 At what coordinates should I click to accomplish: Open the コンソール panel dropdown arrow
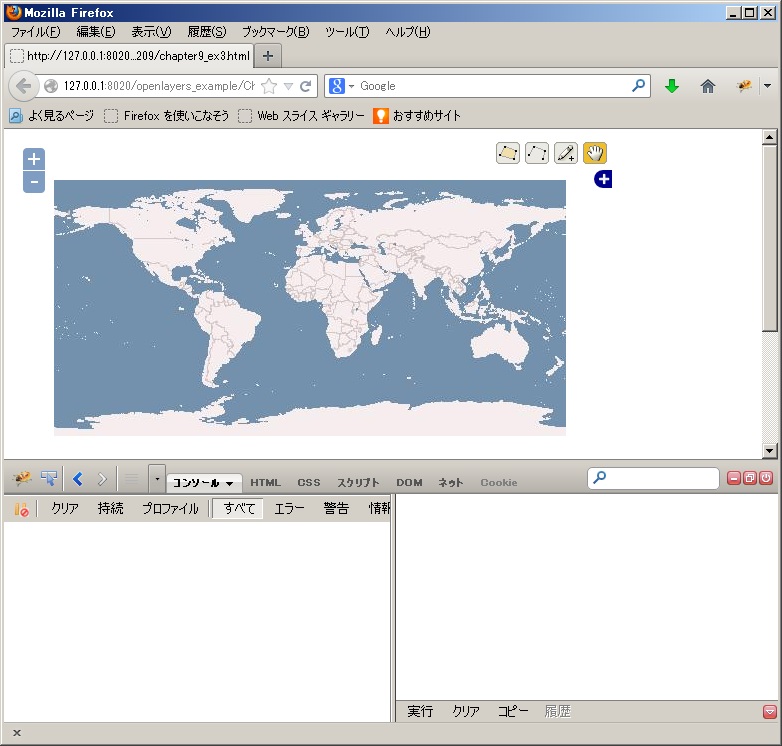click(x=230, y=483)
